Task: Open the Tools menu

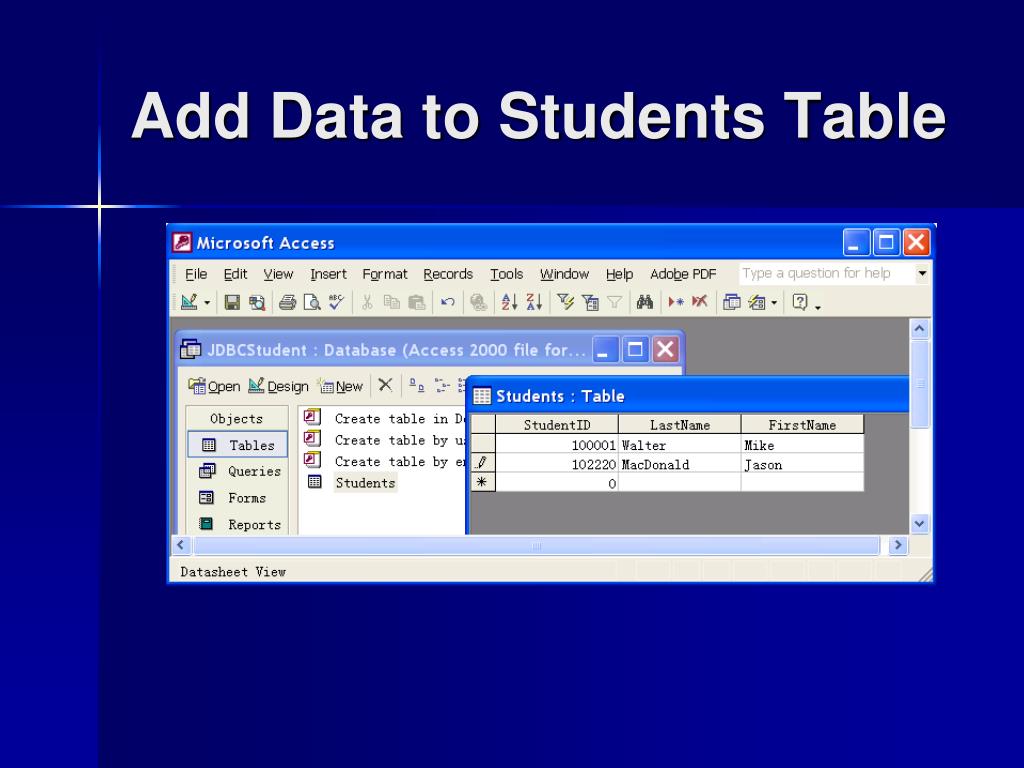Action: 507,274
